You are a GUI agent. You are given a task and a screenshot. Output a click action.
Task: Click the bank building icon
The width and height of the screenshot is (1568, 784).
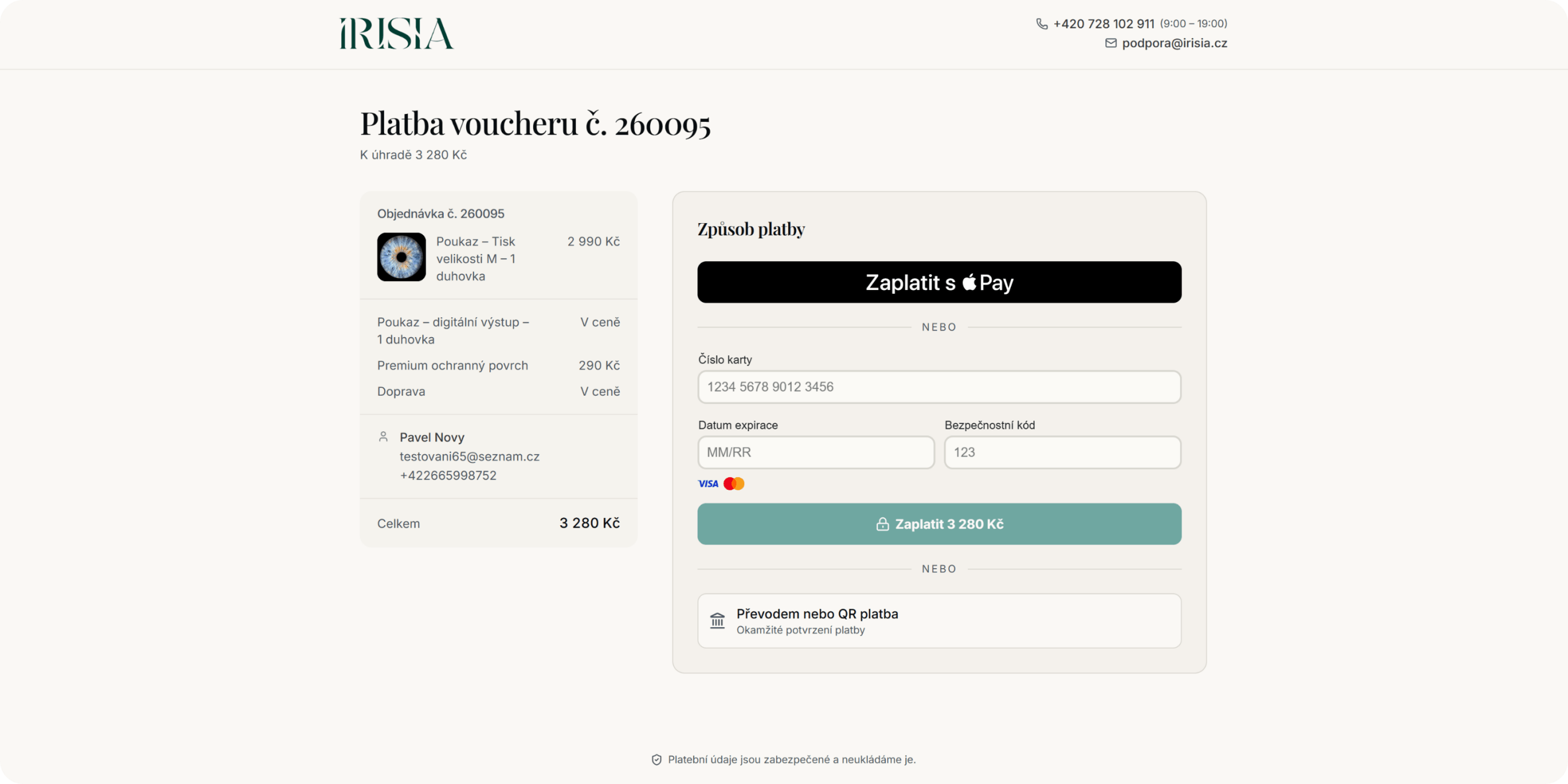pos(718,621)
